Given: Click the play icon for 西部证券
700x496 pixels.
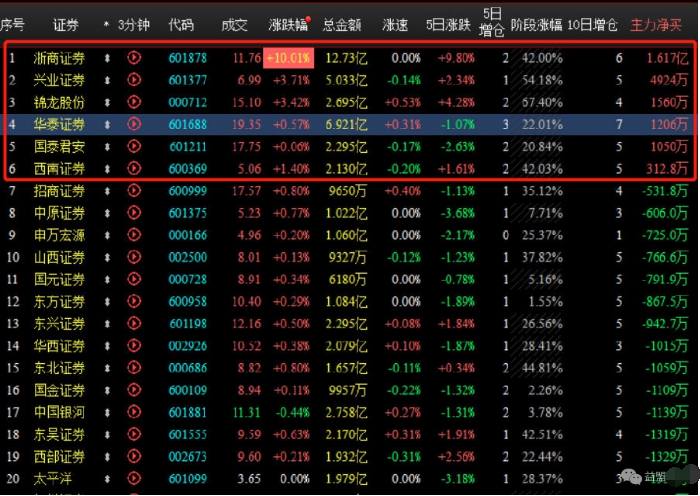Looking at the screenshot, I should (x=134, y=456).
